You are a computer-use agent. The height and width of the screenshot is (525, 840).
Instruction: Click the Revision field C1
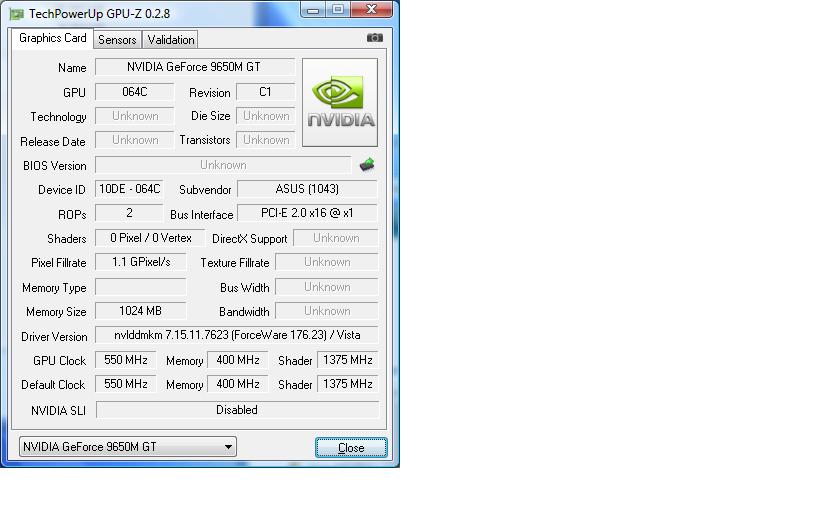click(x=265, y=92)
